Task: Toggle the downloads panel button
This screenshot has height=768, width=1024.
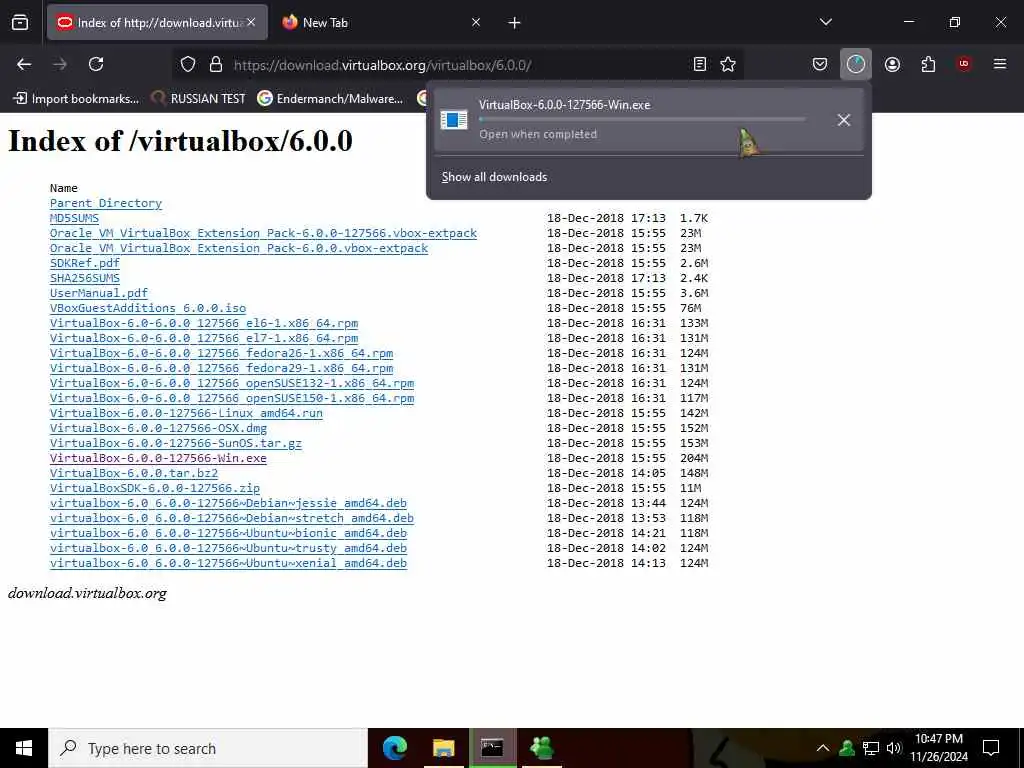Action: (x=856, y=64)
